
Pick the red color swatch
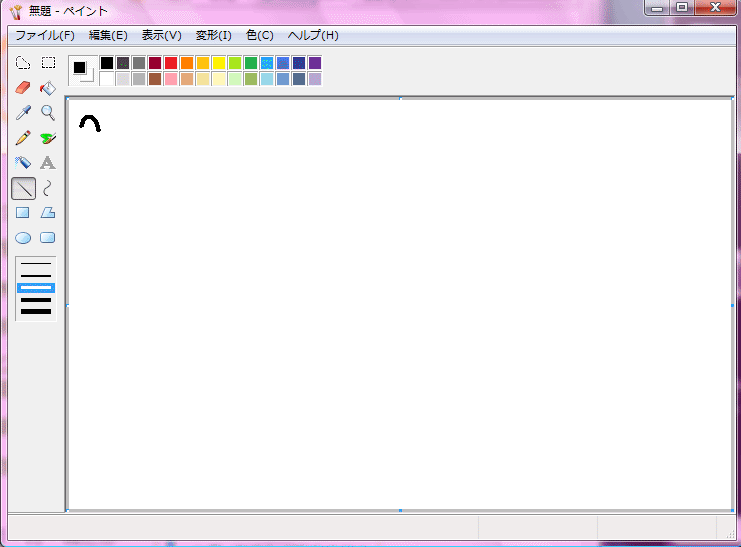pos(171,63)
